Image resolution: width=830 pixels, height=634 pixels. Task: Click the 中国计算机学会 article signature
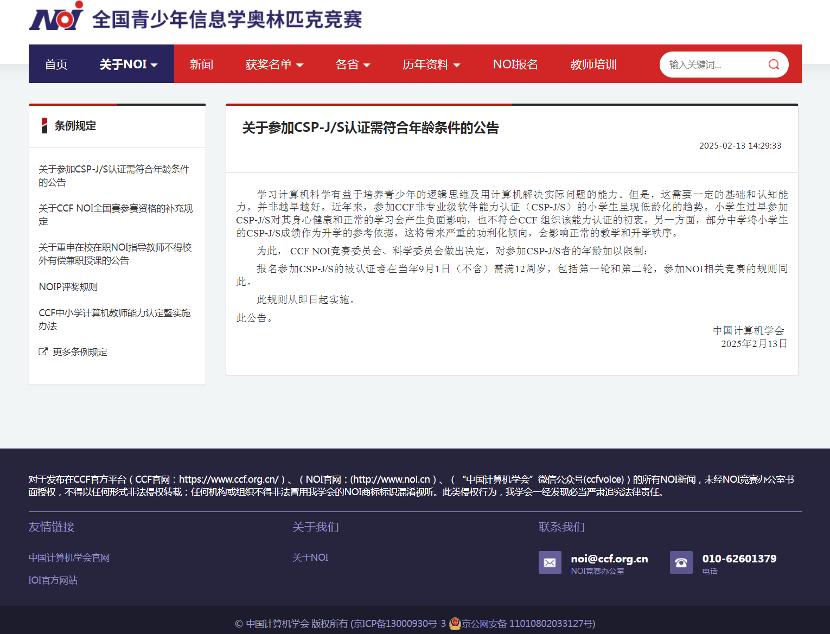[x=748, y=330]
